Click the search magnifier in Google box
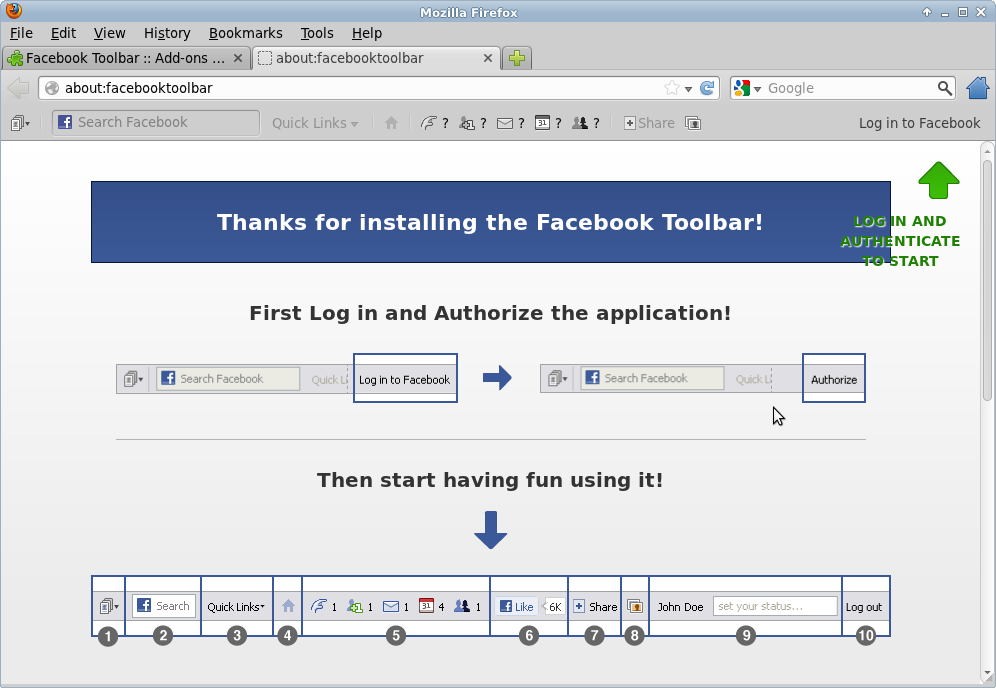The image size is (996, 688). (945, 88)
